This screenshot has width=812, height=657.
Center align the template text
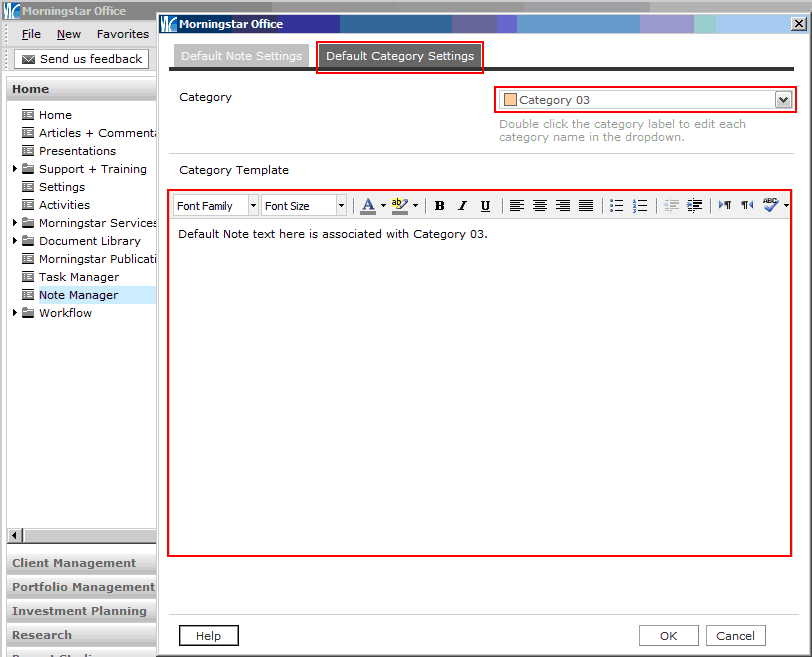540,206
